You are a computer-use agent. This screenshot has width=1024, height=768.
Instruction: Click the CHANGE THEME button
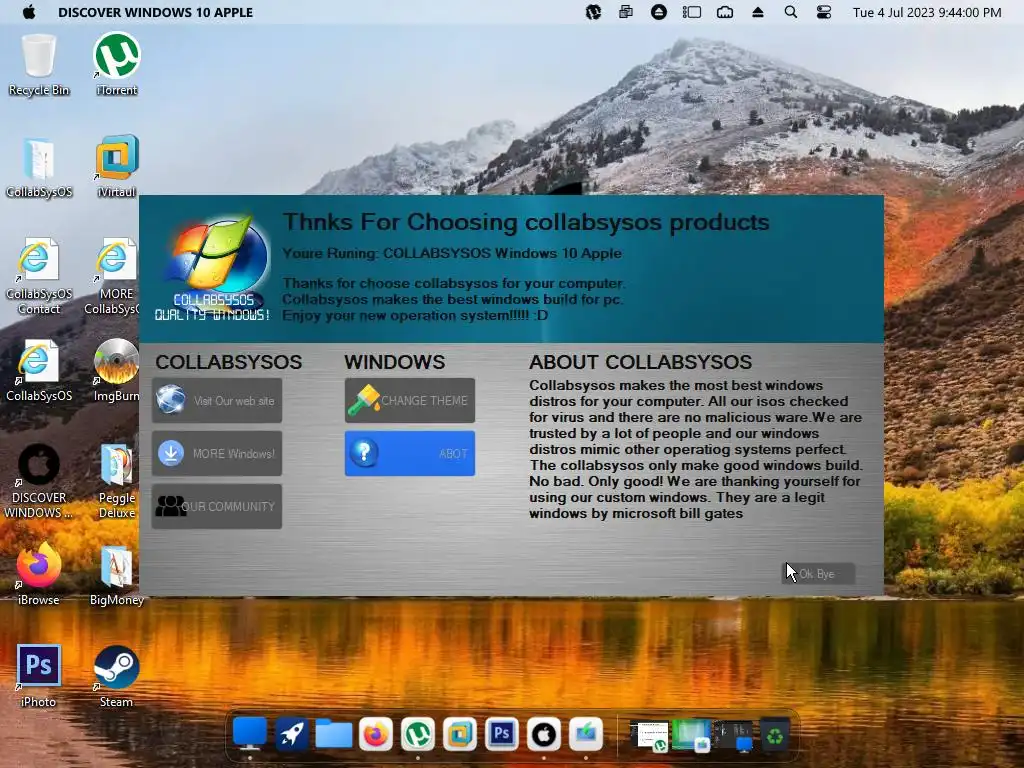coord(409,400)
